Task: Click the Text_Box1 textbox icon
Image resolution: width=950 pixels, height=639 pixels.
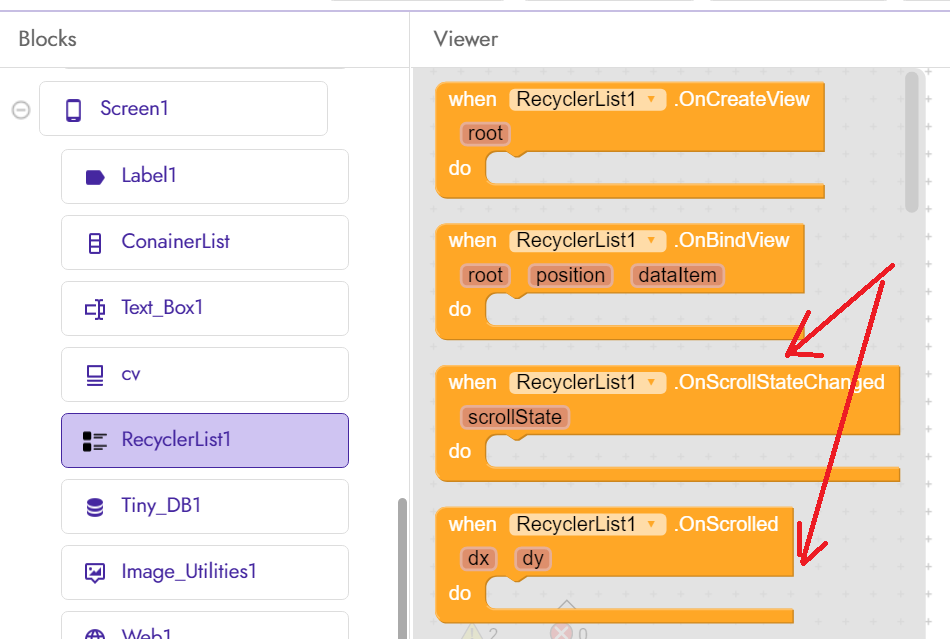Action: click(93, 308)
